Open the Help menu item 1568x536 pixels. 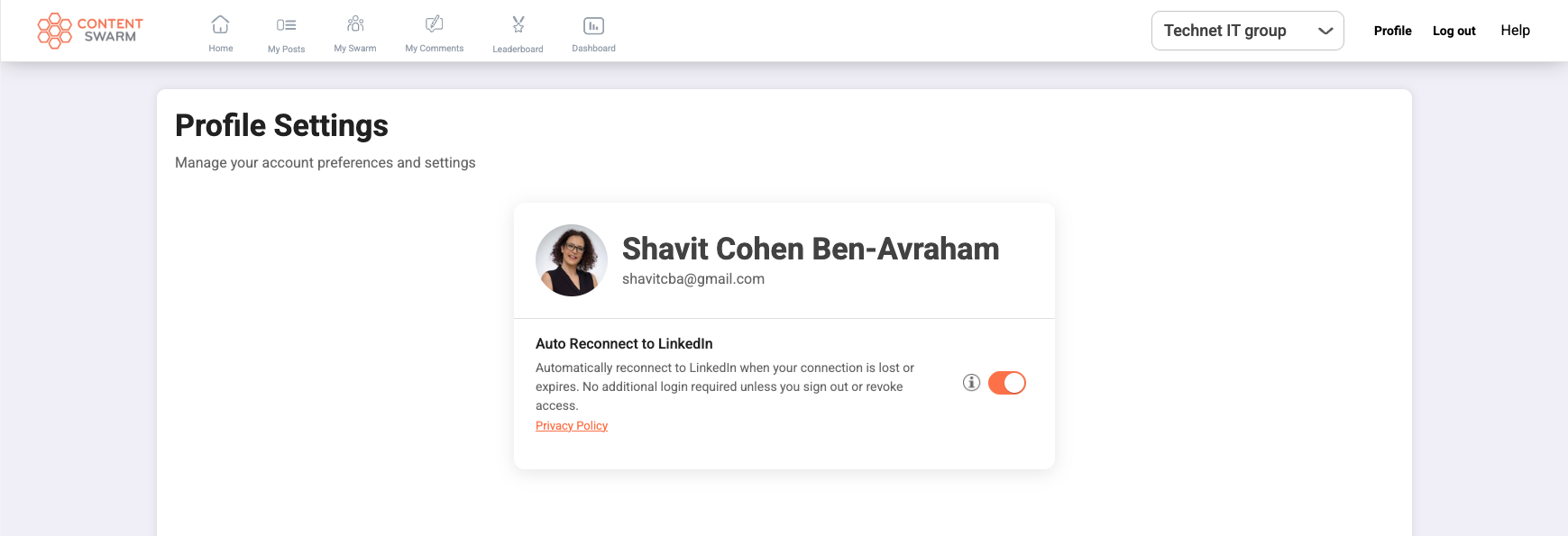click(1515, 31)
